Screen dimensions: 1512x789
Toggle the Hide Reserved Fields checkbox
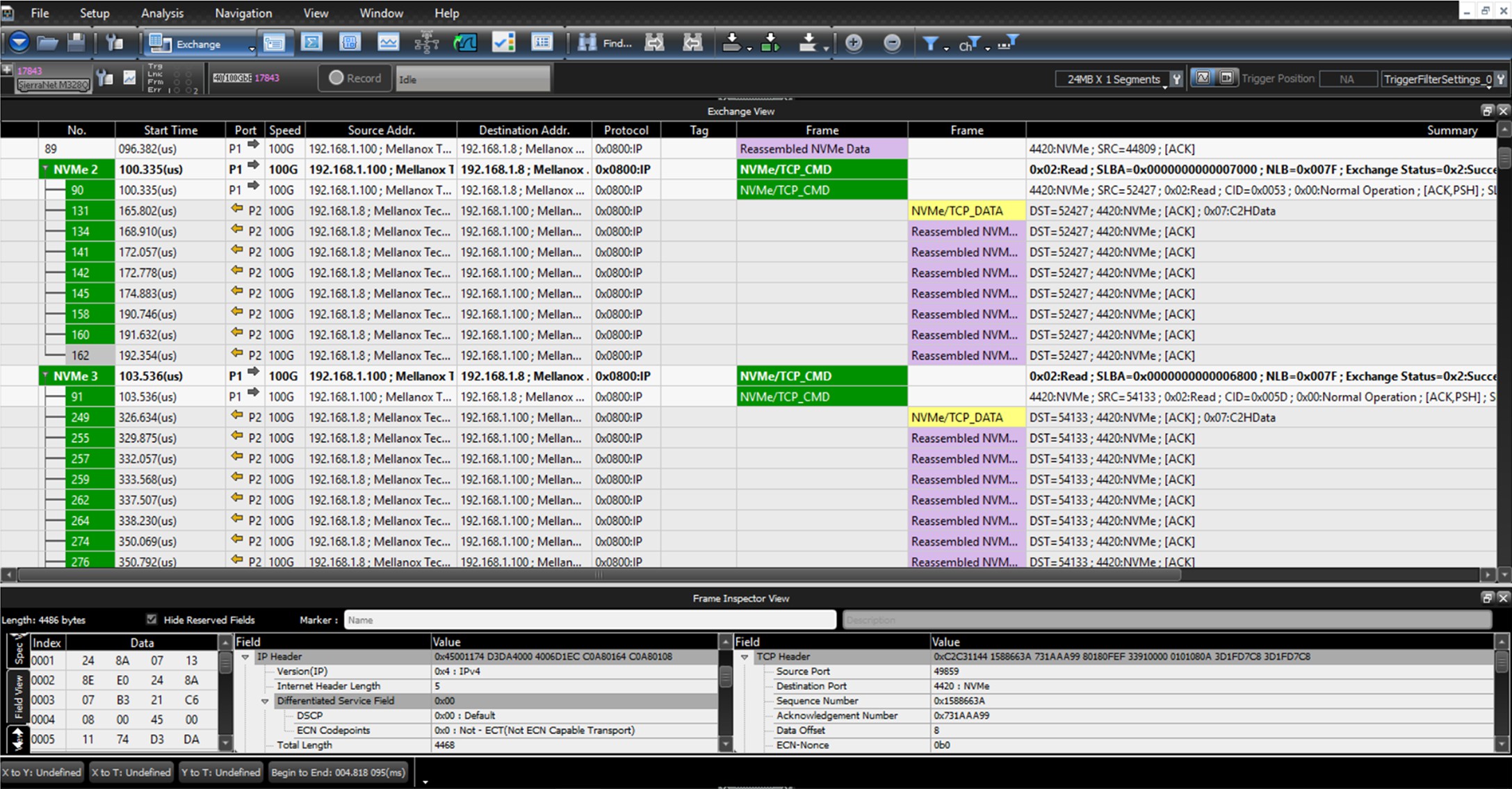(152, 619)
